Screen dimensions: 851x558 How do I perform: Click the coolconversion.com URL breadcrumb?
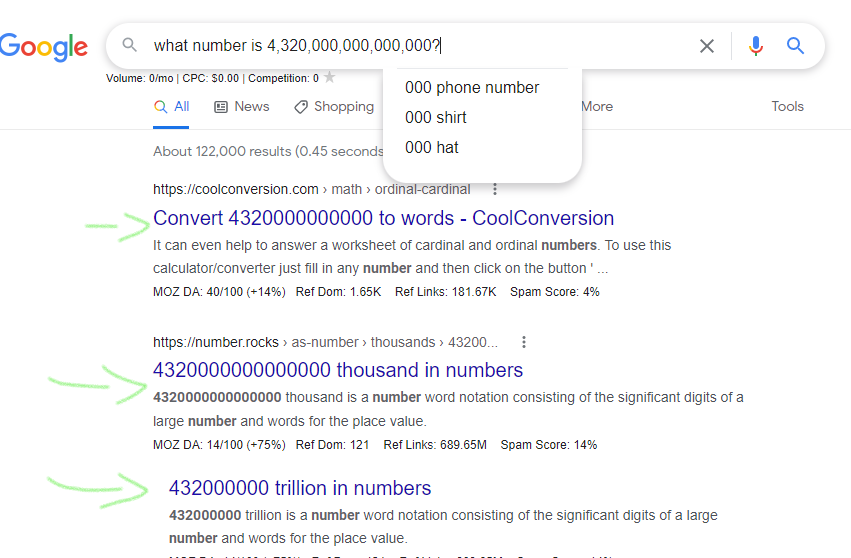point(312,189)
